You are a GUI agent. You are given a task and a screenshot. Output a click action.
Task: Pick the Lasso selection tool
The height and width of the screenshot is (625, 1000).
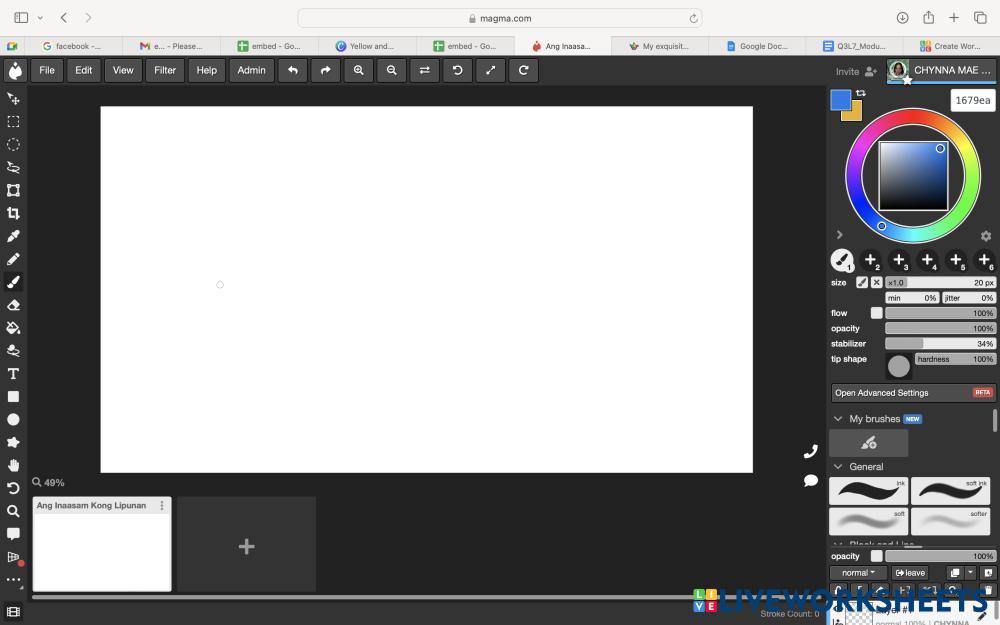(x=13, y=167)
